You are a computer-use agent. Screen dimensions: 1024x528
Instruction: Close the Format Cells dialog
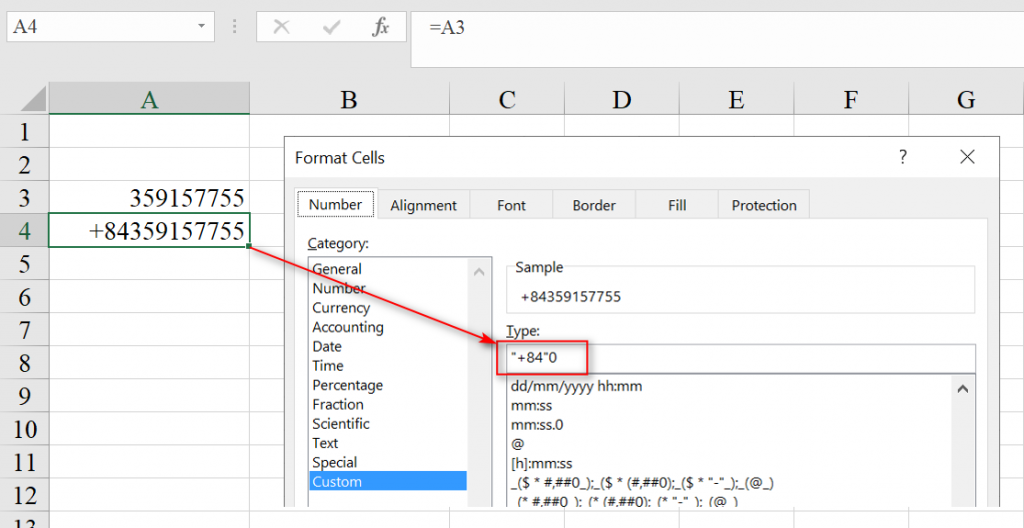[x=966, y=157]
